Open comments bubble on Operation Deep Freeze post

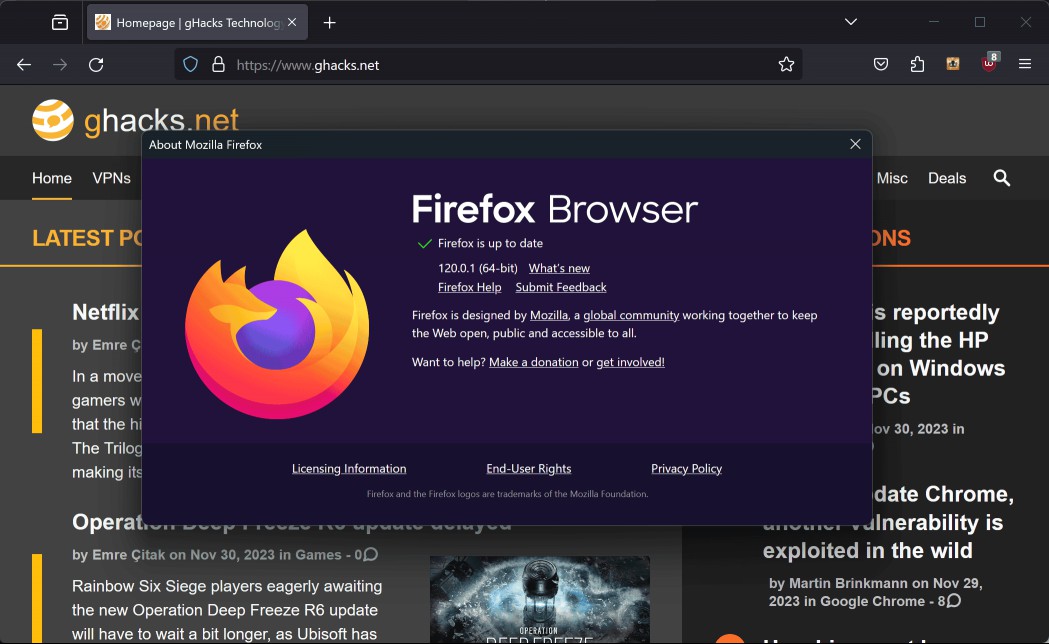[x=370, y=554]
